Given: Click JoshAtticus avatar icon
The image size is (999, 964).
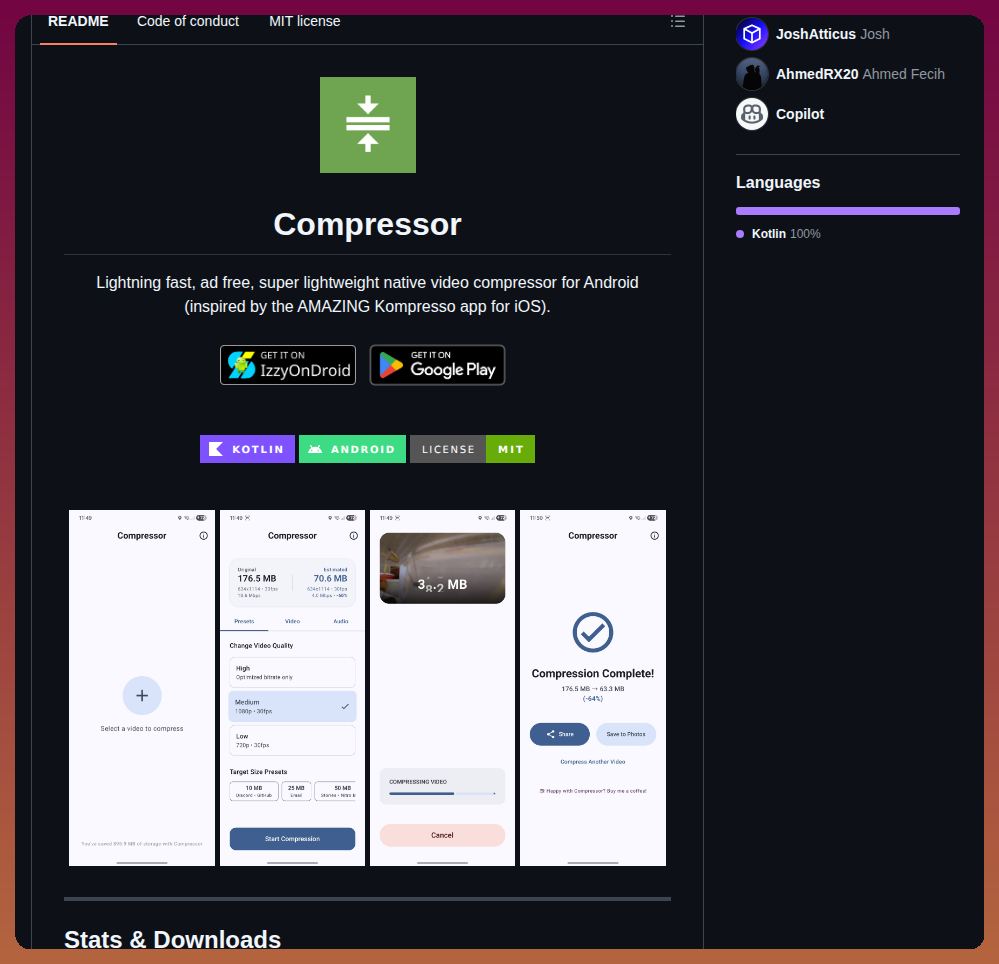Looking at the screenshot, I should [x=752, y=34].
